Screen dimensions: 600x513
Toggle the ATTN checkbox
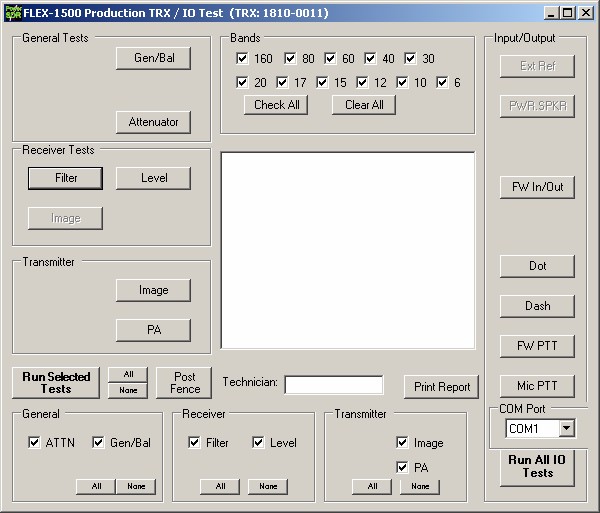34,443
